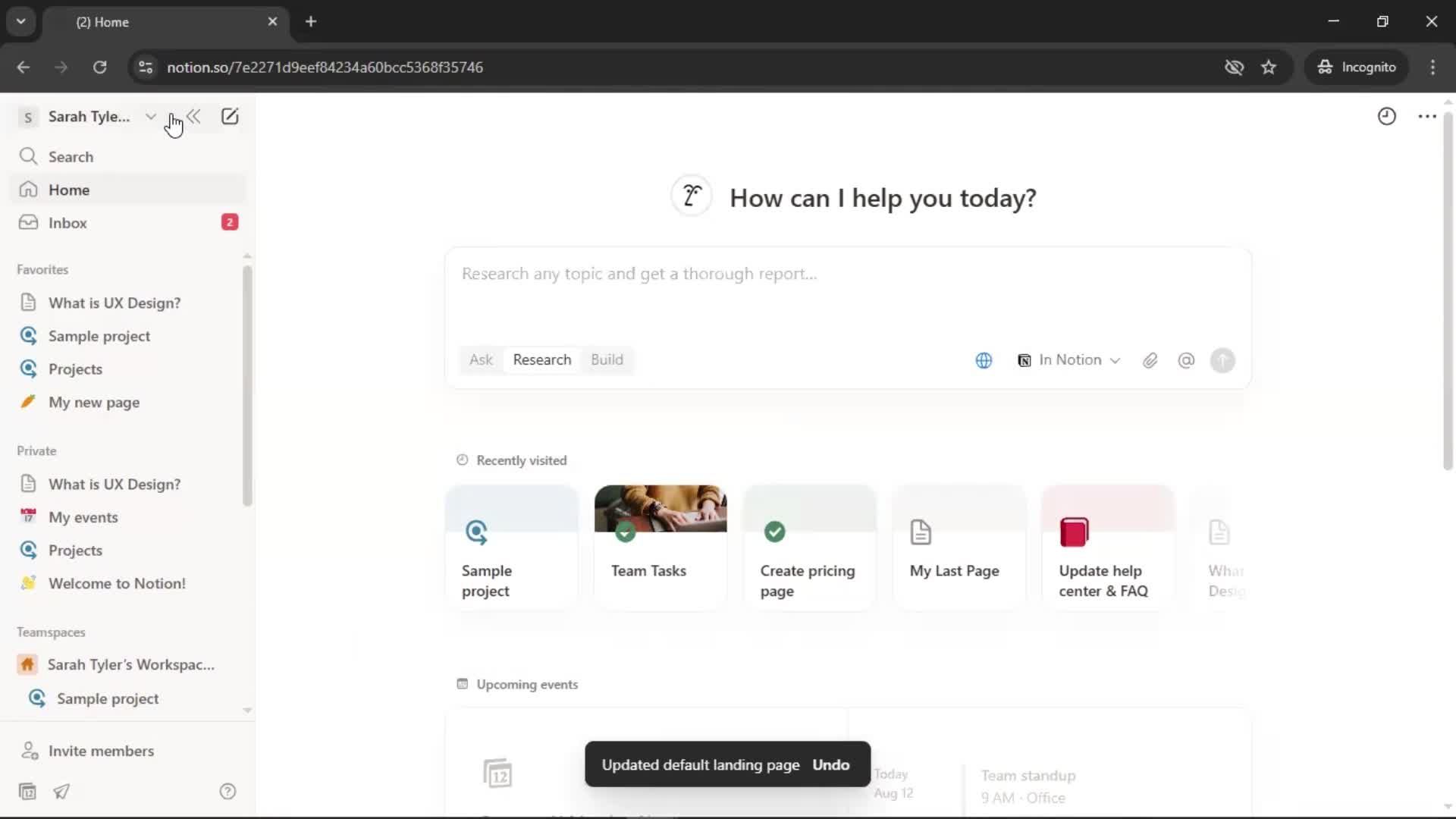
Task: Open What is UX Design? in Favorites
Action: 127,303
